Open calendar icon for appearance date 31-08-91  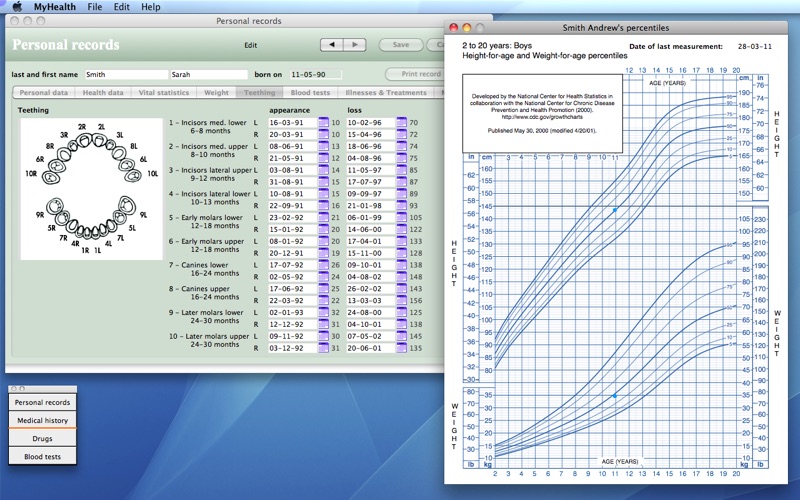coord(323,182)
